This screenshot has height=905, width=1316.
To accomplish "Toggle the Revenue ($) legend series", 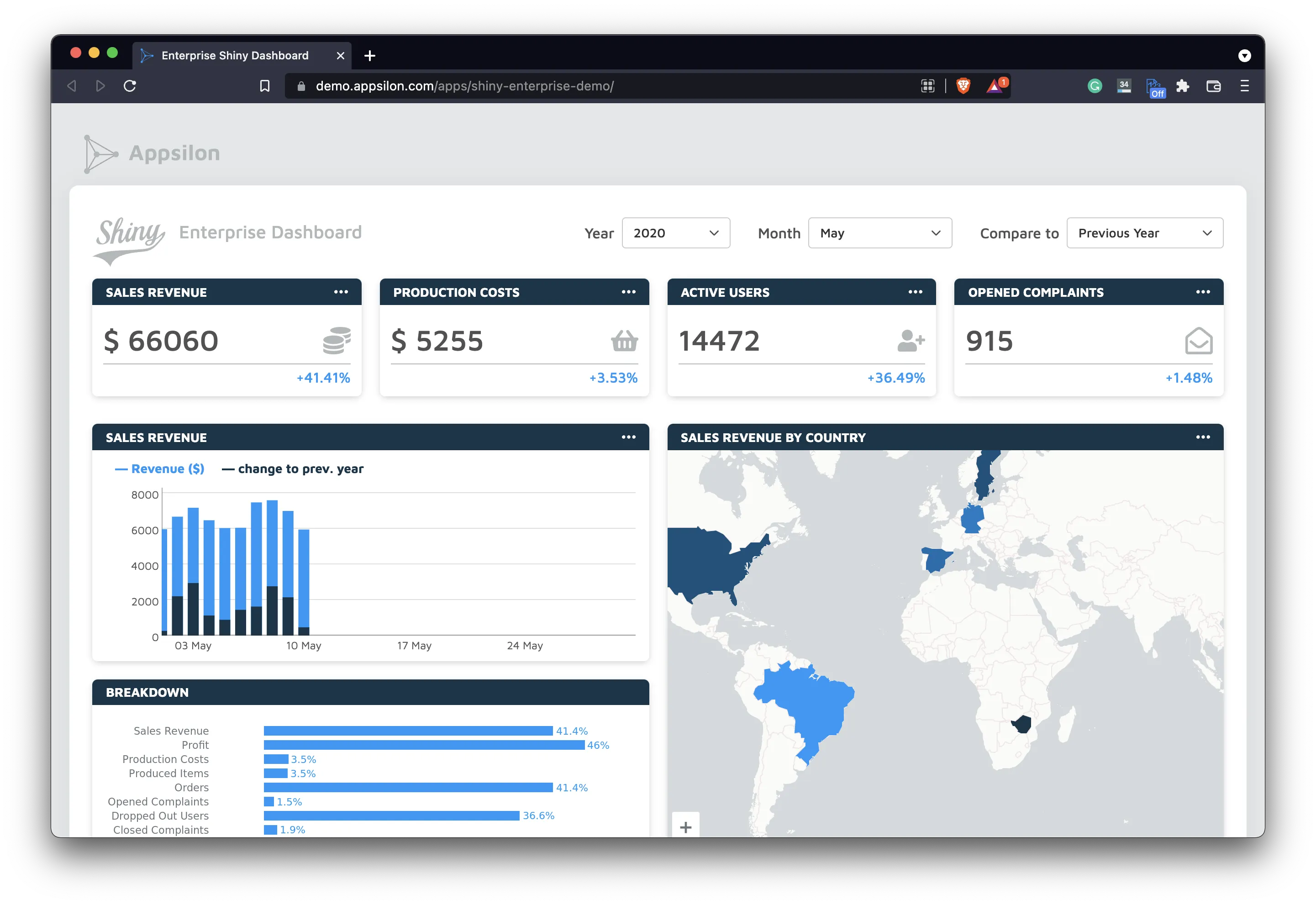I will tap(160, 469).
